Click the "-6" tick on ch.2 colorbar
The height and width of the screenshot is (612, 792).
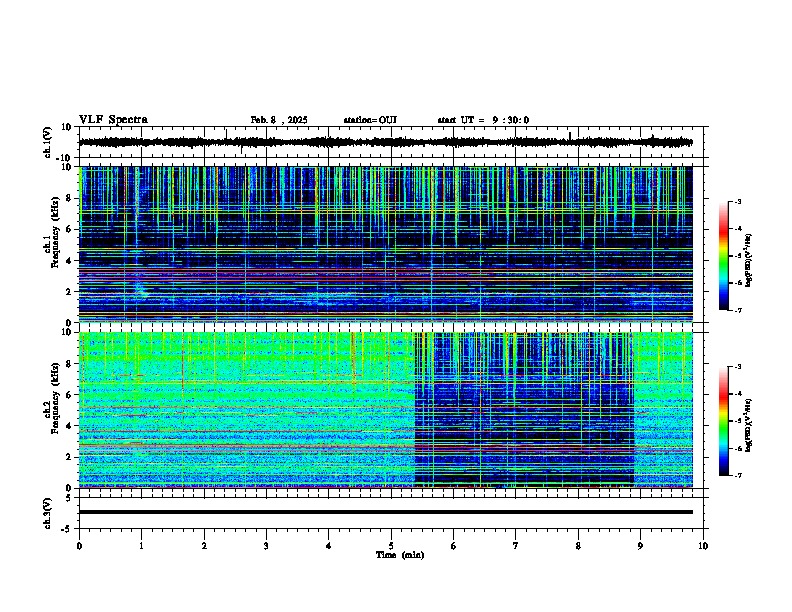[738, 448]
